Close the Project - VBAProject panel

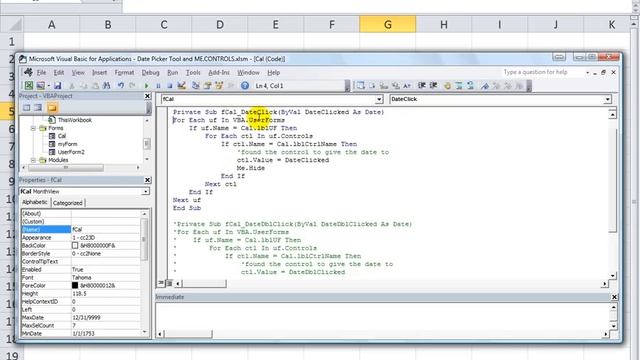[147, 96]
